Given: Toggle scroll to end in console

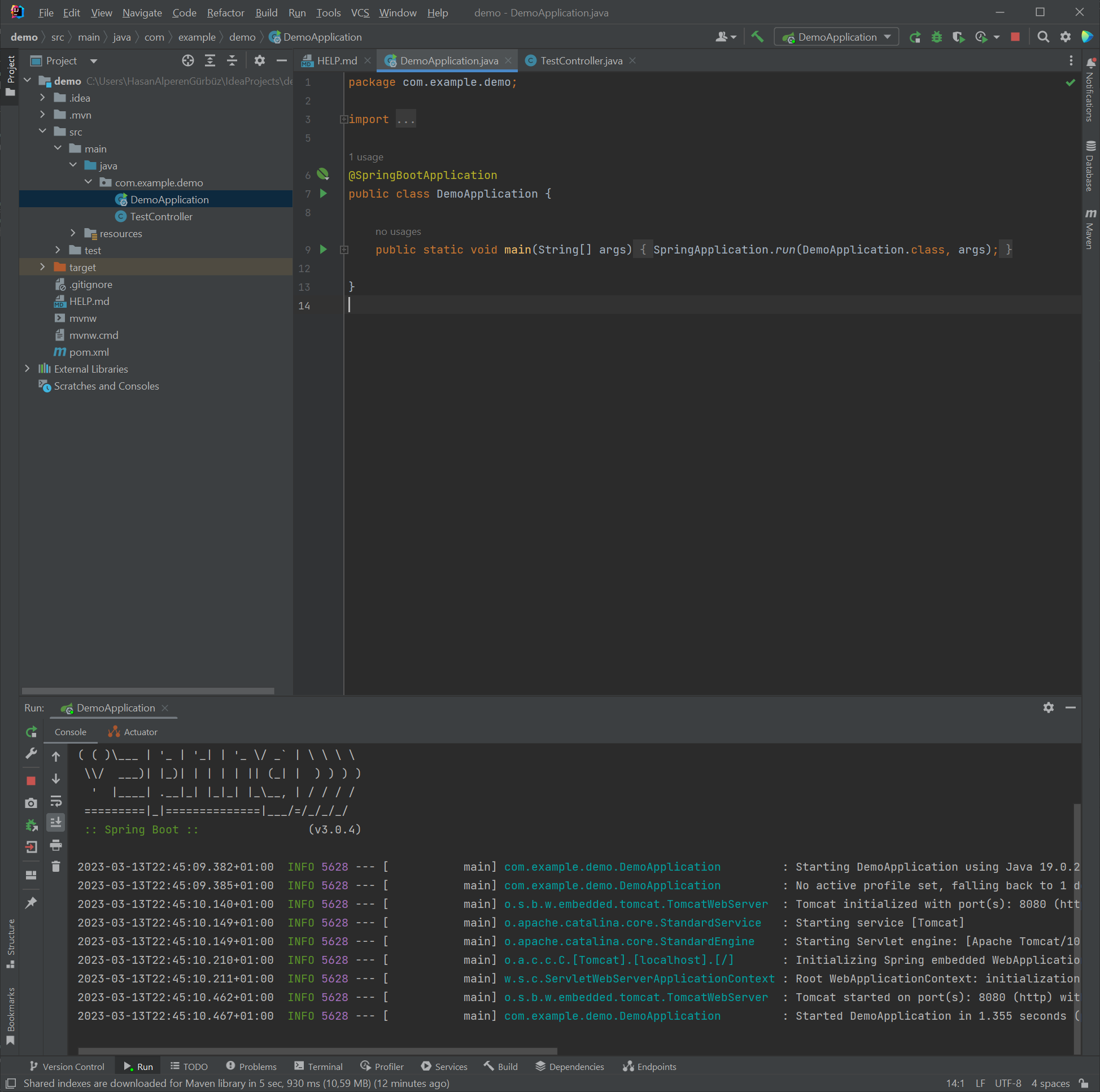Looking at the screenshot, I should pos(56,822).
